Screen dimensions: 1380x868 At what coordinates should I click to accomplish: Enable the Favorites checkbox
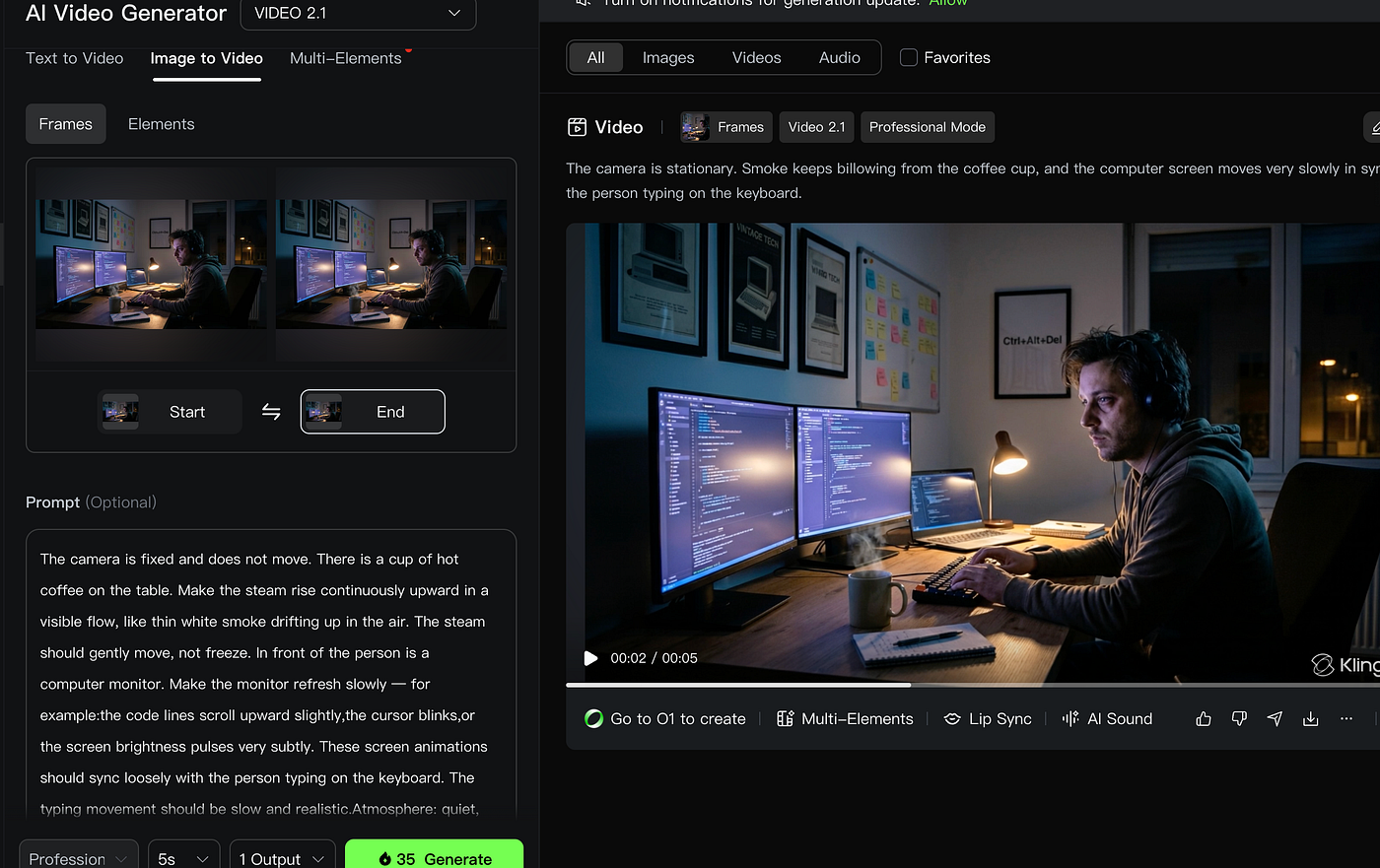[x=909, y=58]
